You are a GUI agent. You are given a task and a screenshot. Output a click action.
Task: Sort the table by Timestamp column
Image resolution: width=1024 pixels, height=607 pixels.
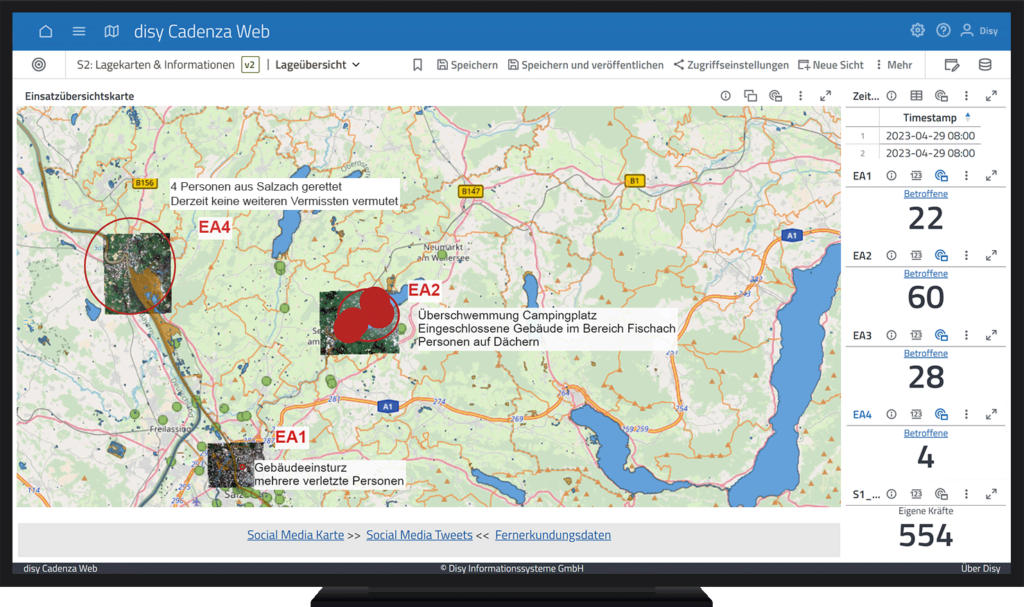pyautogui.click(x=929, y=118)
